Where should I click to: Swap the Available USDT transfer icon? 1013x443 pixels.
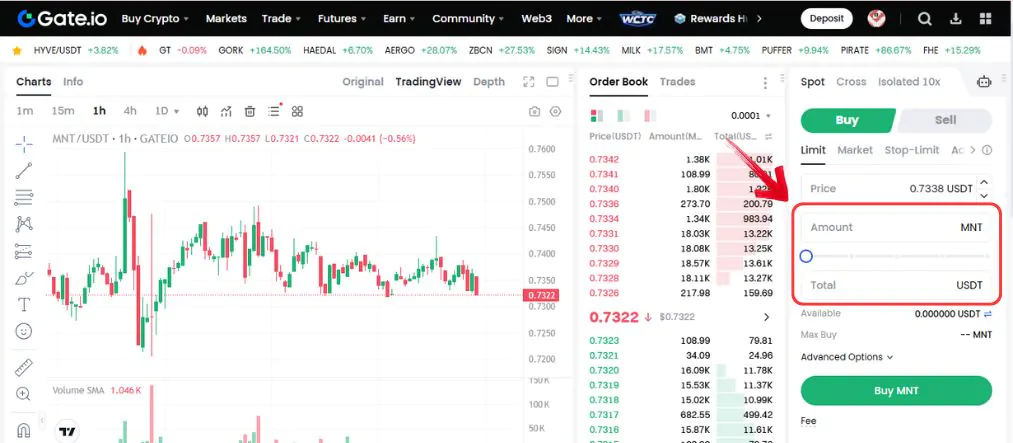click(x=987, y=314)
